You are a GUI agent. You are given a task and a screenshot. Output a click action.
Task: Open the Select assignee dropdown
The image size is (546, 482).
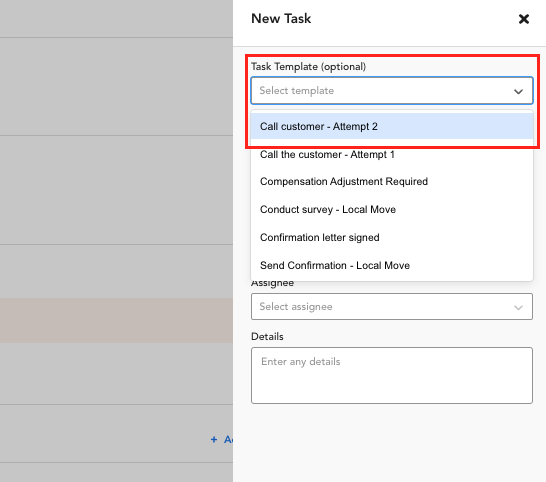392,306
